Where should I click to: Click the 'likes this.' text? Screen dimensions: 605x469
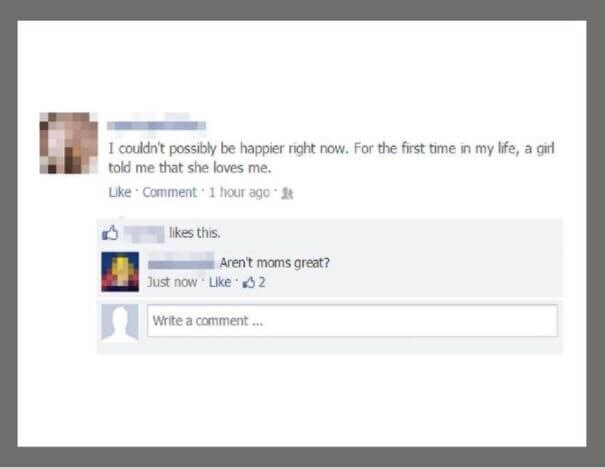pos(194,233)
